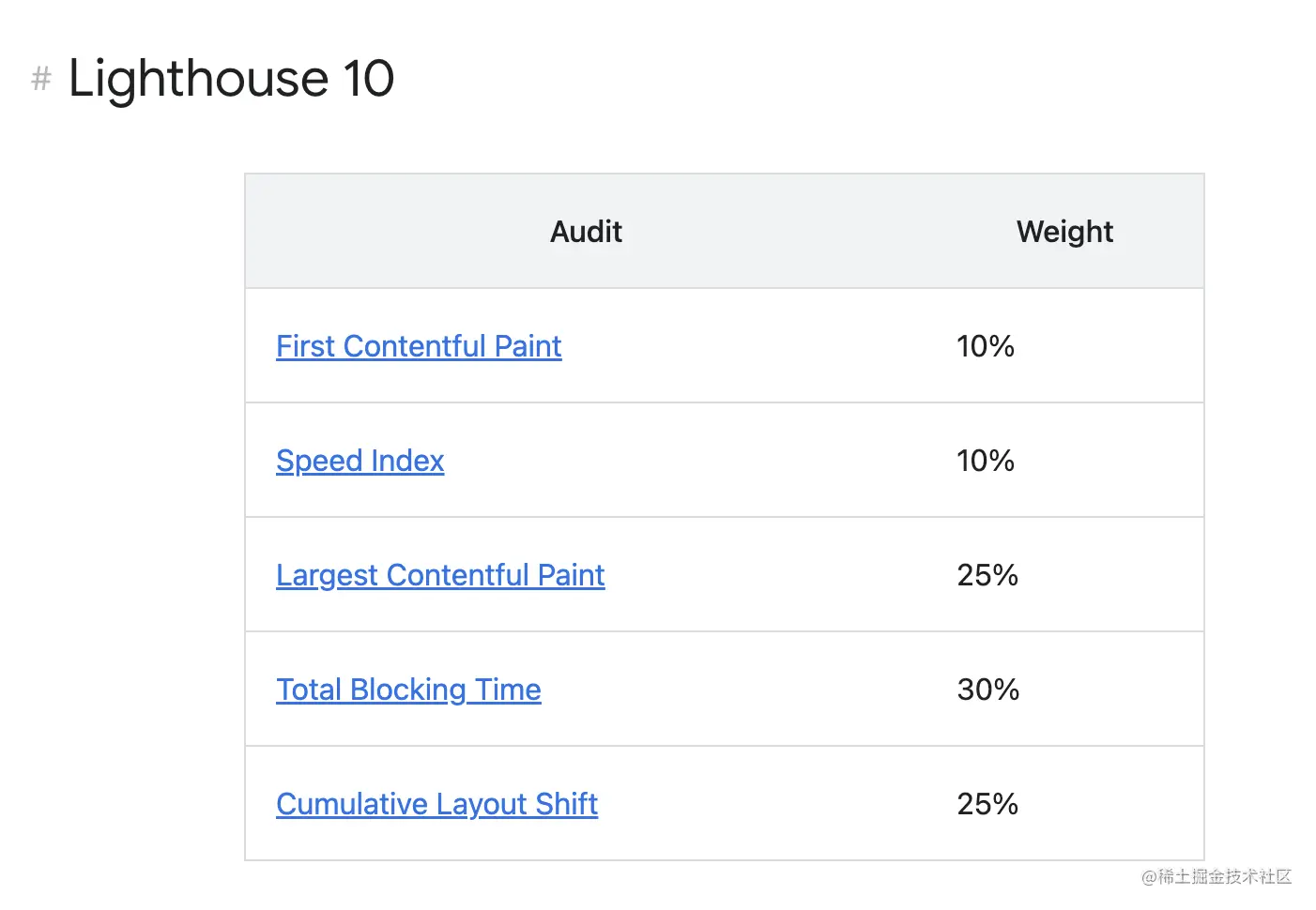Open the Speed Index link
The height and width of the screenshot is (910, 1316).
(360, 461)
